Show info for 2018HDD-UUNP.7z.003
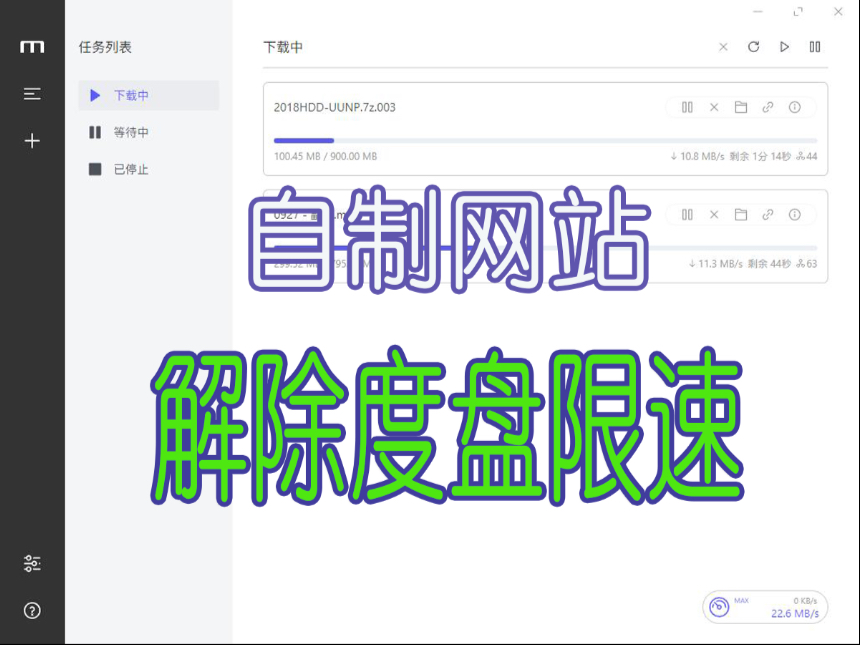 795,107
